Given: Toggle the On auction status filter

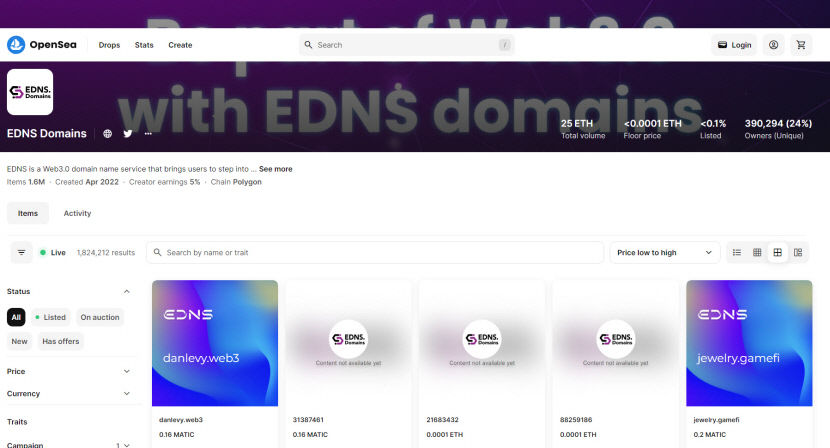Looking at the screenshot, I should coord(100,317).
